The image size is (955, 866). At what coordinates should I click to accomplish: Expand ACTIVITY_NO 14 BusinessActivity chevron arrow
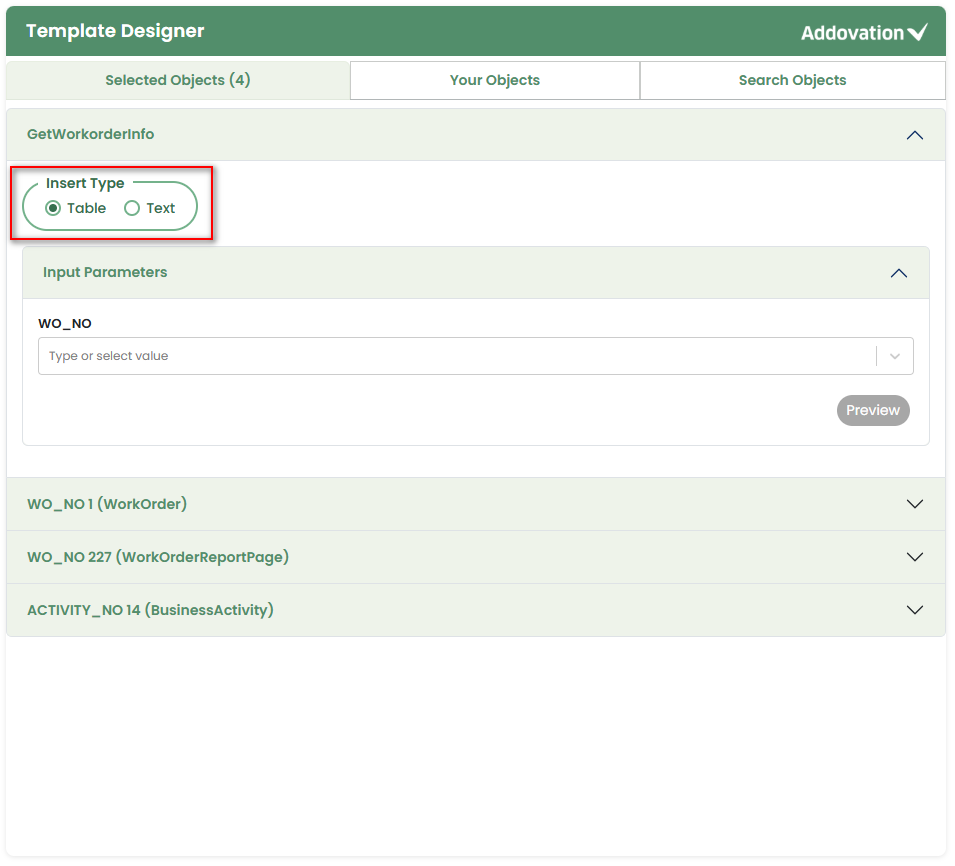click(x=914, y=610)
